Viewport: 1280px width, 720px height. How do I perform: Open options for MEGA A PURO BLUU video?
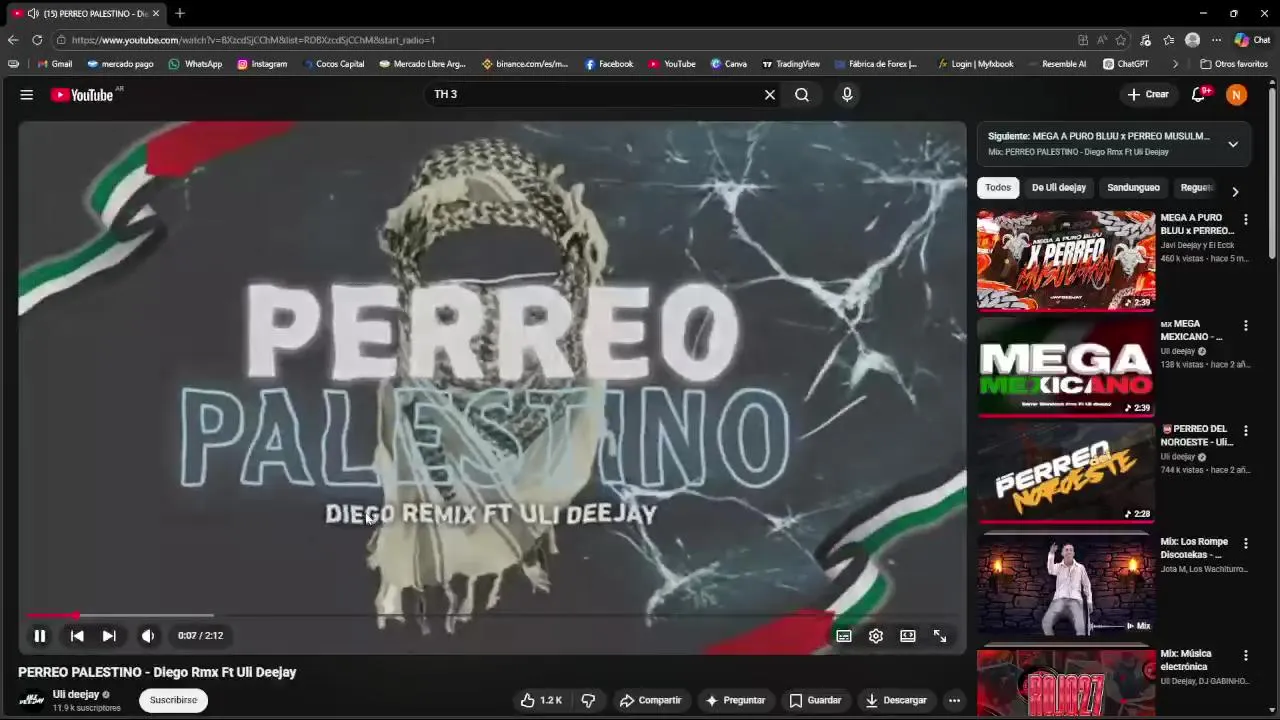[x=1246, y=219]
